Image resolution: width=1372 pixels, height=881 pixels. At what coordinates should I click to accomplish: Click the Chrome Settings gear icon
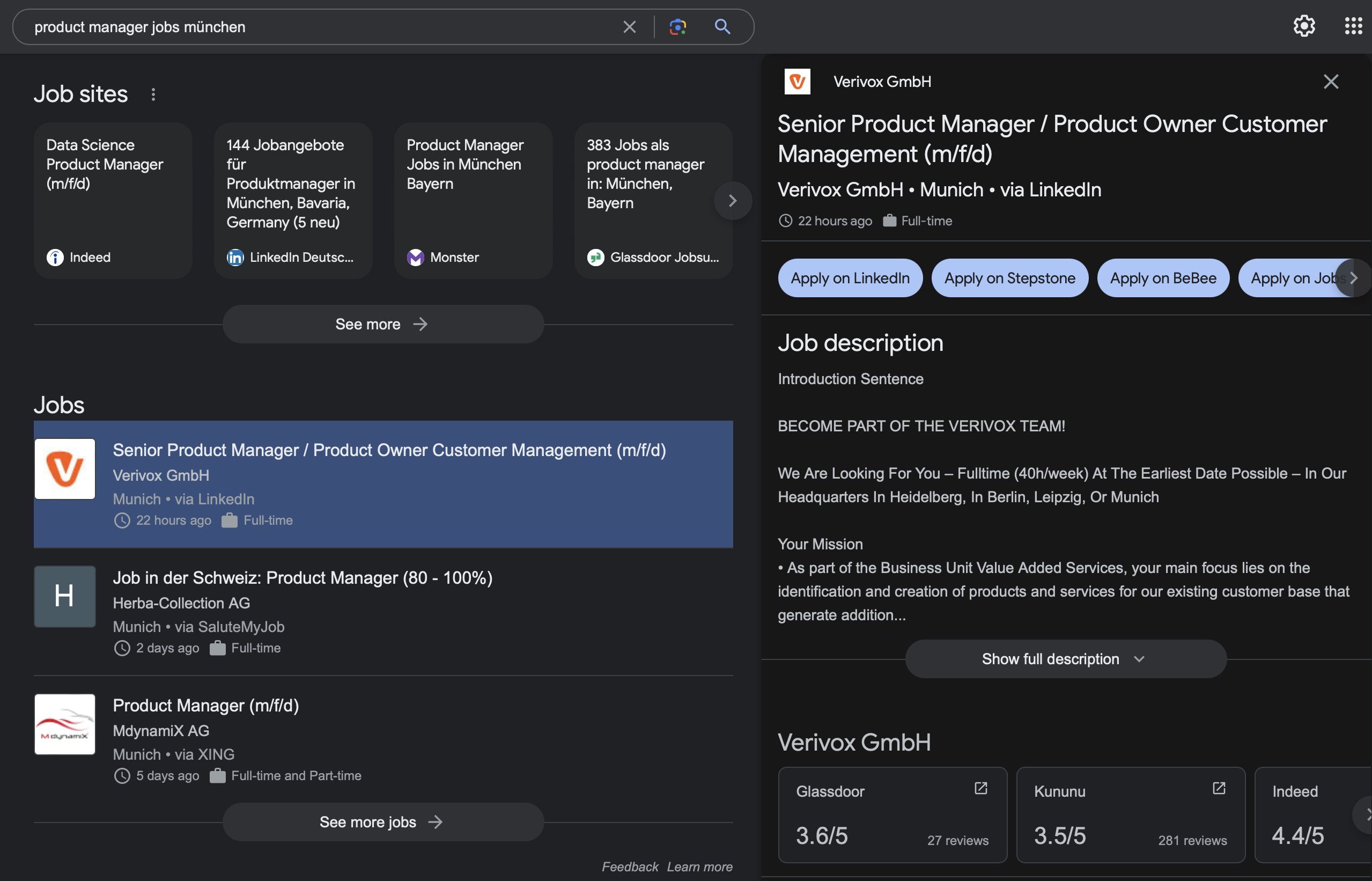click(x=1304, y=26)
